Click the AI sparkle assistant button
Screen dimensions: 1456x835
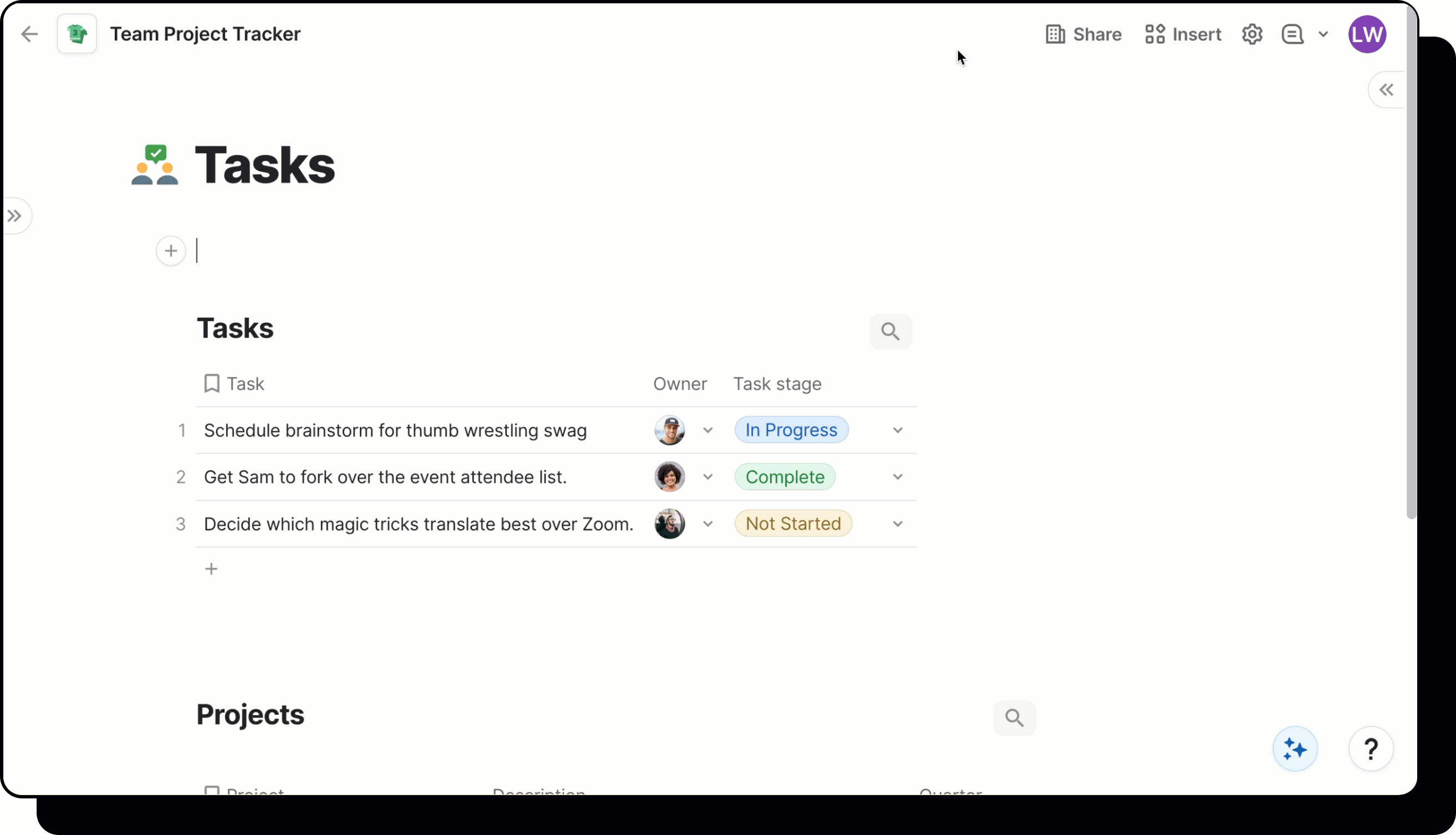pos(1295,749)
